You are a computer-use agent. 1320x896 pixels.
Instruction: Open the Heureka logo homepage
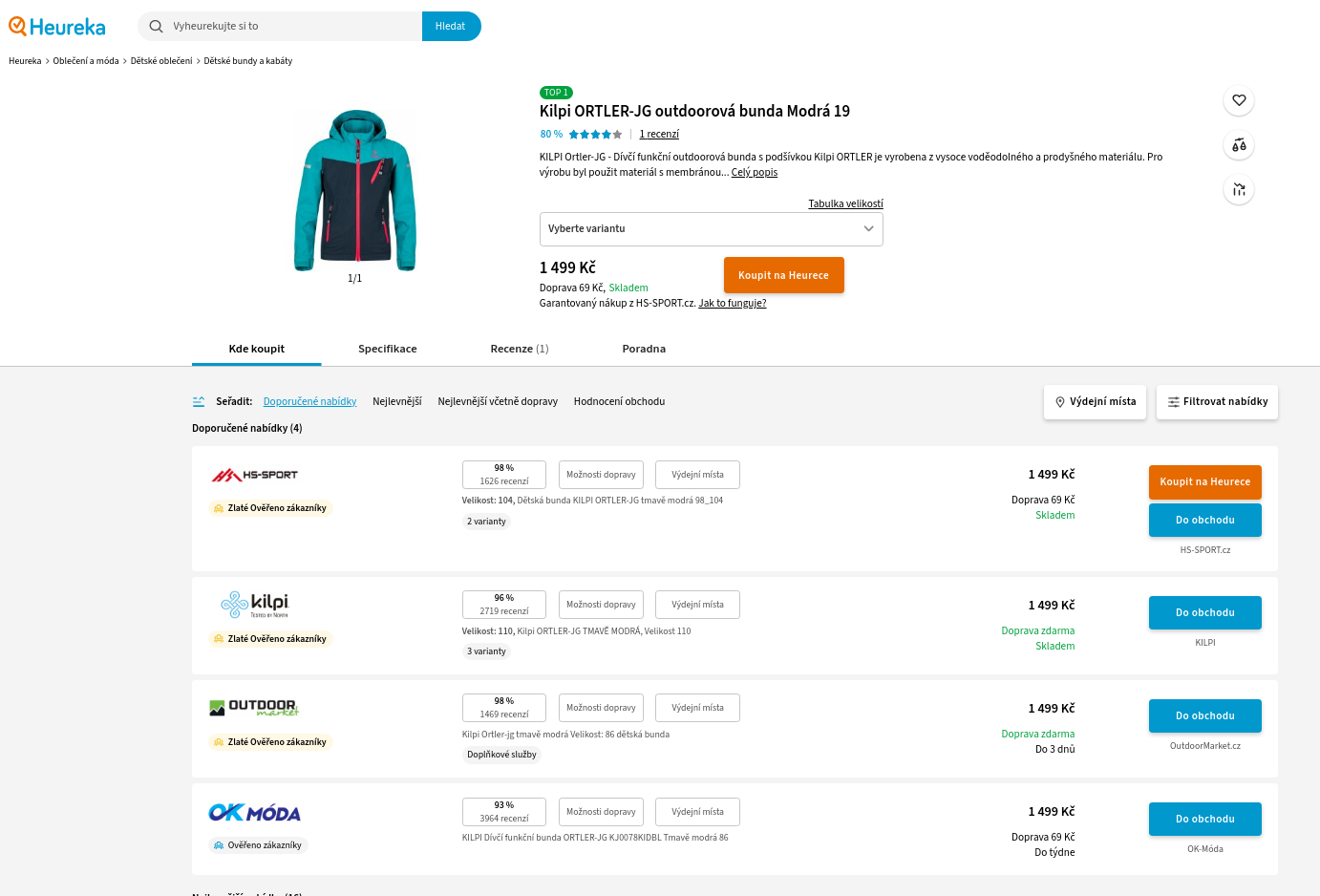[57, 27]
